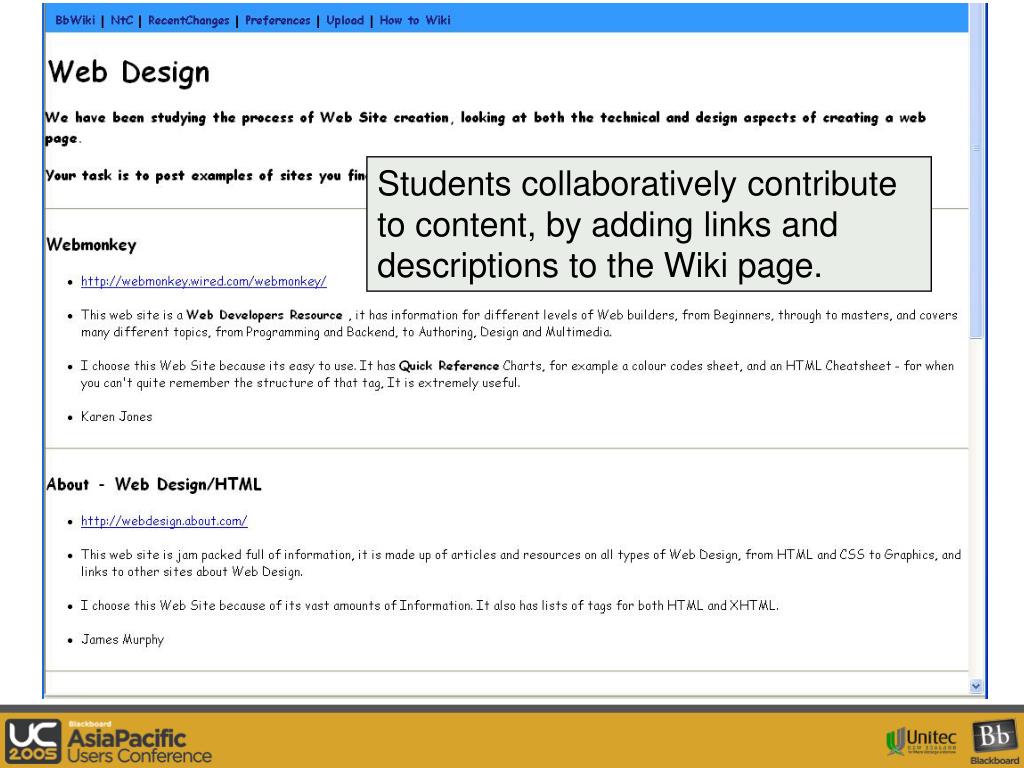Viewport: 1024px width, 768px height.
Task: Go to RecentChanges in the wiki bar
Action: click(x=189, y=21)
